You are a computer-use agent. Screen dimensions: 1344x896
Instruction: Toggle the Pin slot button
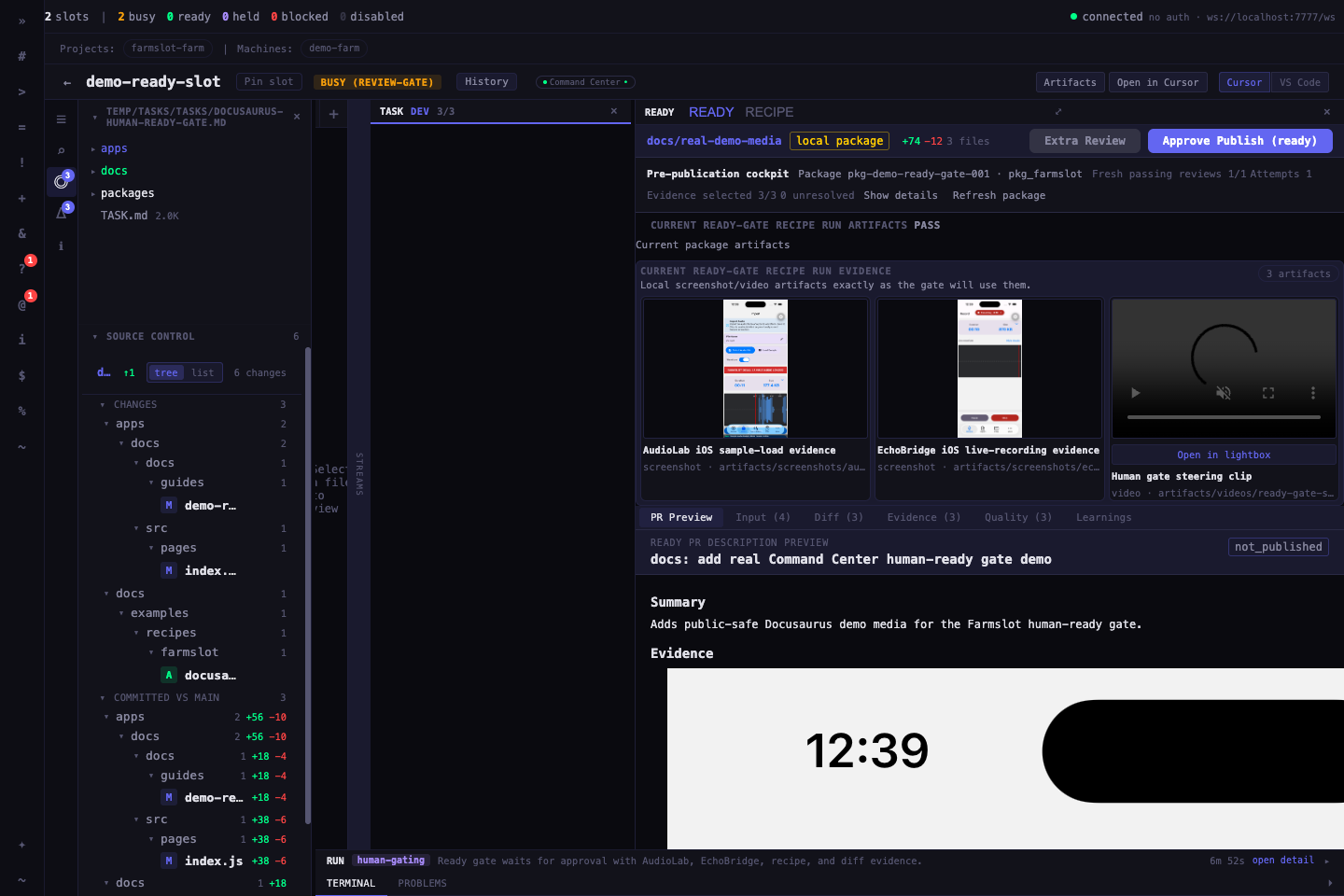(269, 82)
